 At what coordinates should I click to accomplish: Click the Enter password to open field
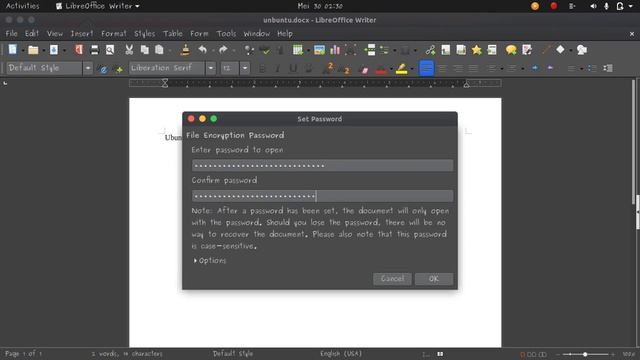coord(322,165)
